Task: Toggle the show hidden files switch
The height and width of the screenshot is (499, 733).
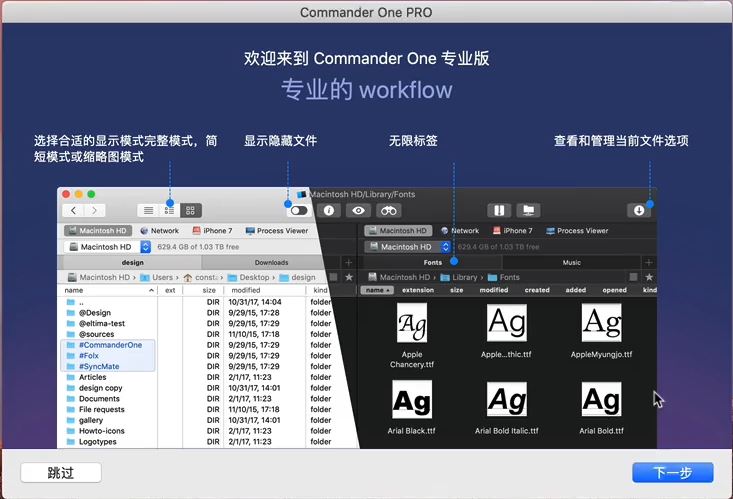Action: (299, 210)
